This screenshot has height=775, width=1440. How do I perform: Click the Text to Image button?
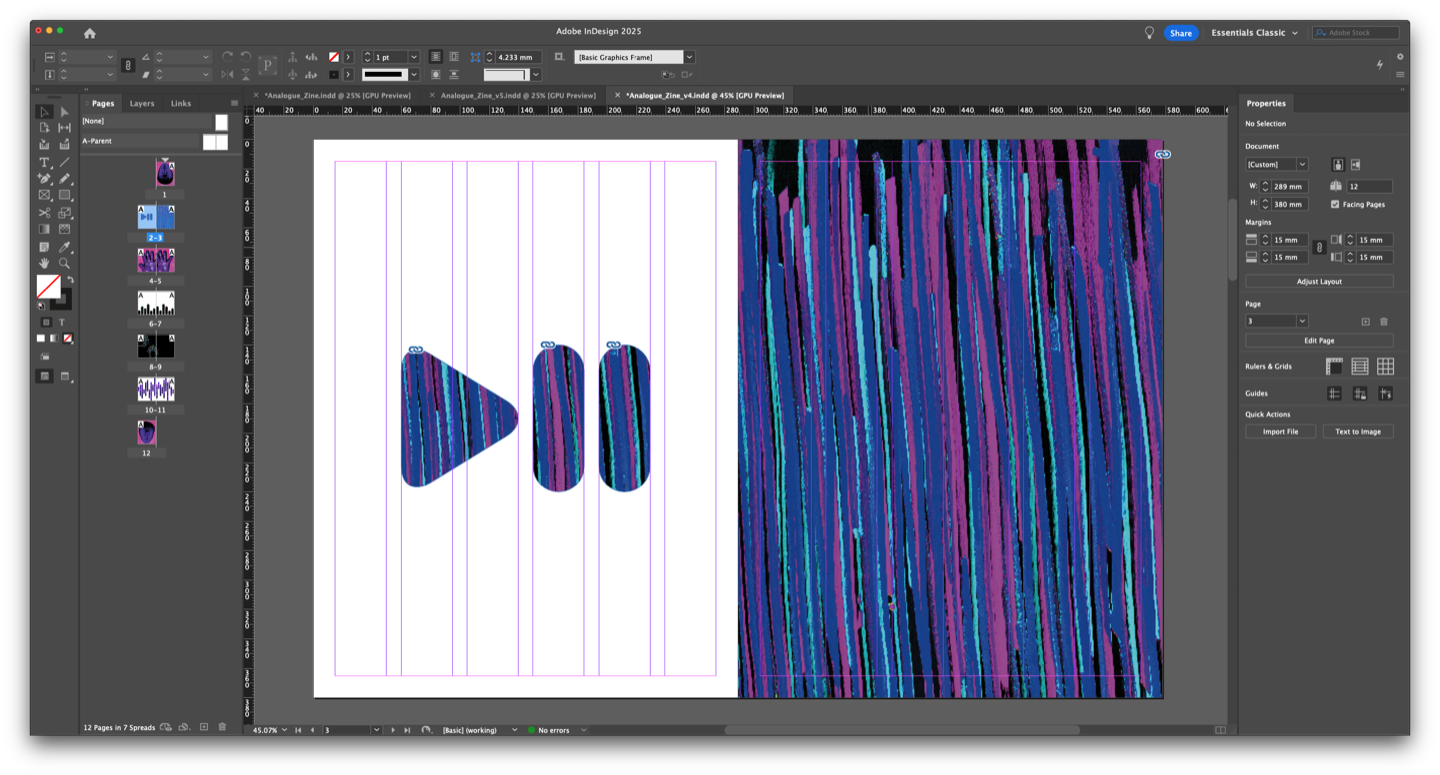pos(1357,432)
